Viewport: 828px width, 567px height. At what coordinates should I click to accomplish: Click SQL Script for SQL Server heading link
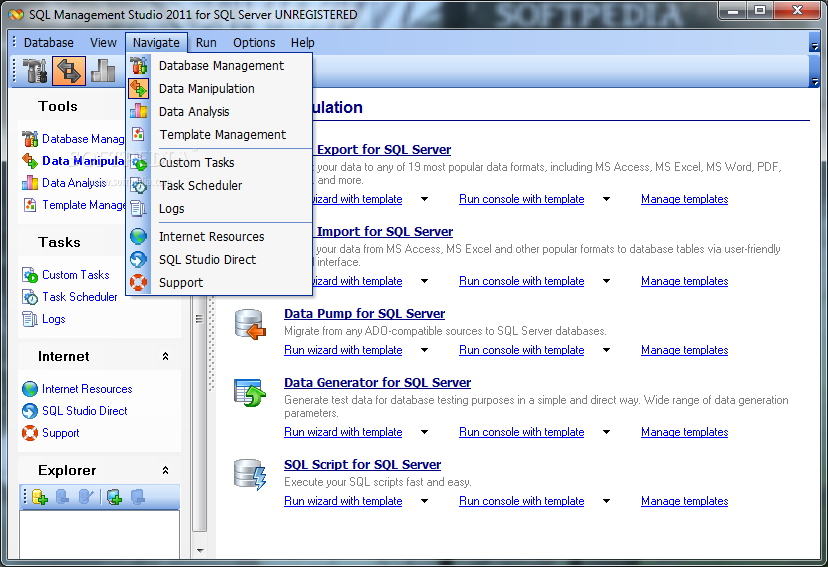362,465
